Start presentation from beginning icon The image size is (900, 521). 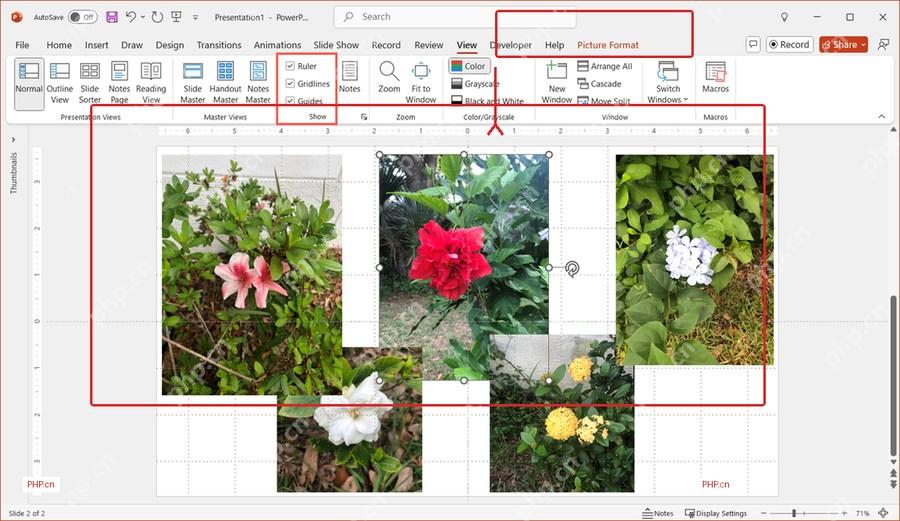coord(177,17)
